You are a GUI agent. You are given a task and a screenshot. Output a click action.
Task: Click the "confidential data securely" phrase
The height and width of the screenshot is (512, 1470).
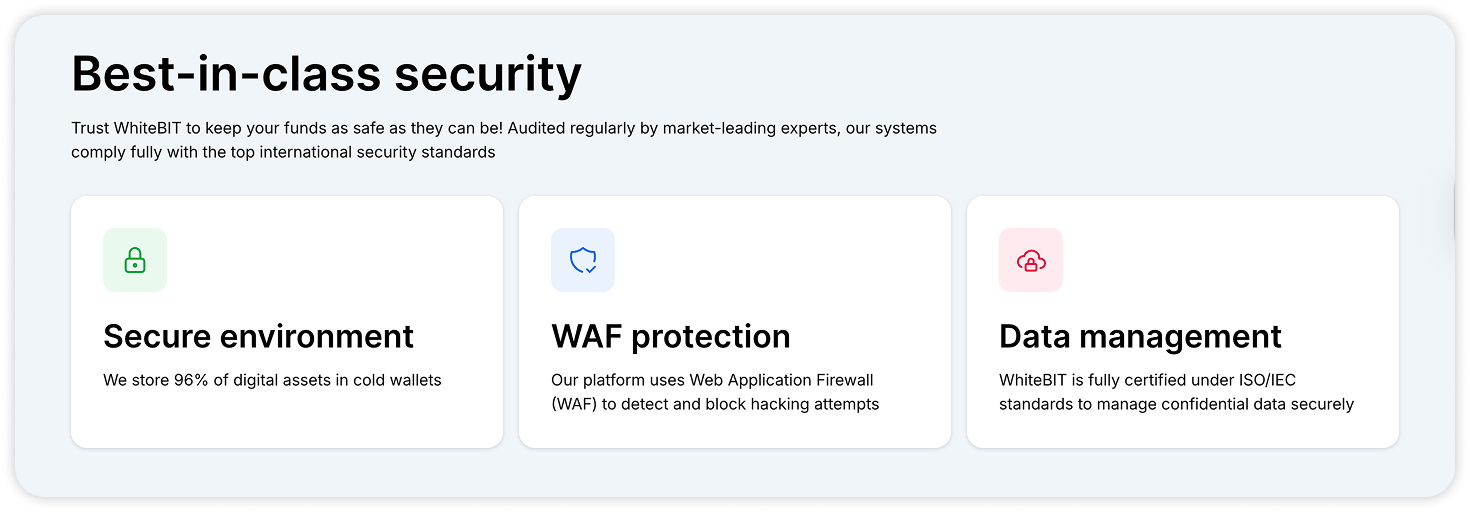tap(1259, 404)
